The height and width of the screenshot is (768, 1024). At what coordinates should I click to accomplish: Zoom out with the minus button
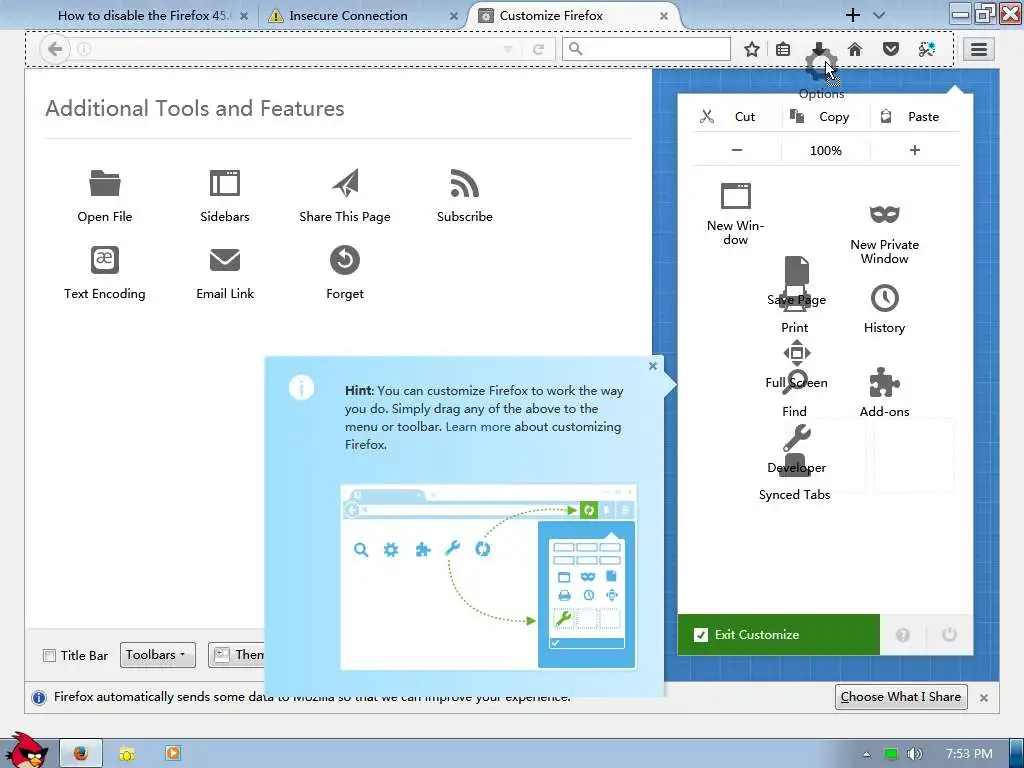tap(737, 150)
